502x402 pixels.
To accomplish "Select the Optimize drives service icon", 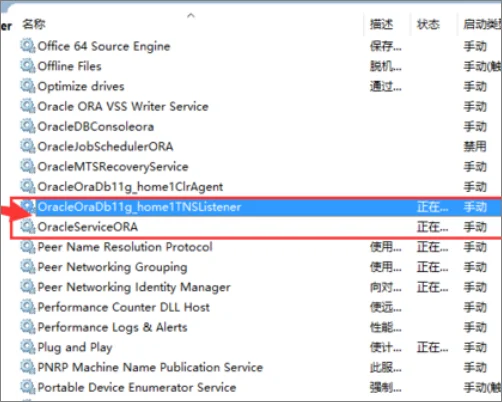I will [27, 86].
